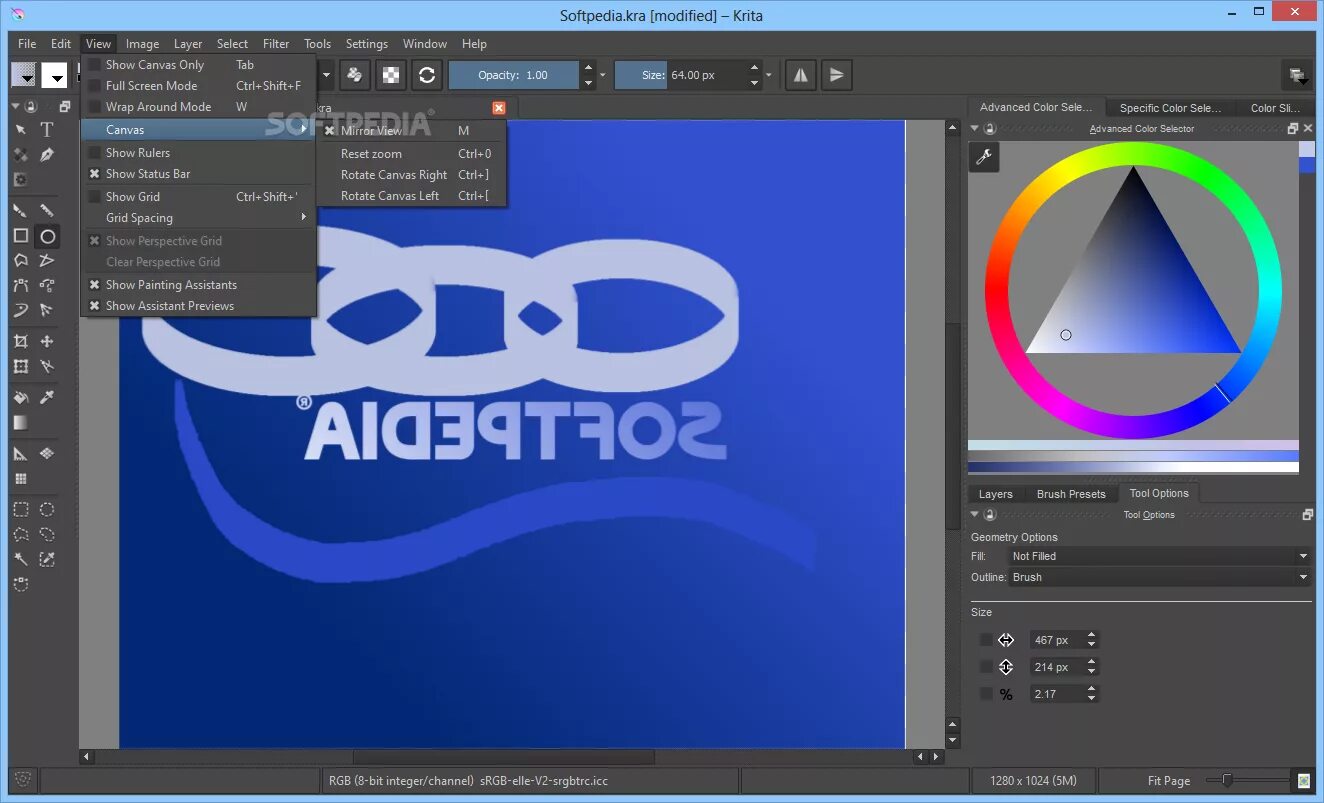
Task: Open the Specific Color Selector tab
Action: 1170,108
